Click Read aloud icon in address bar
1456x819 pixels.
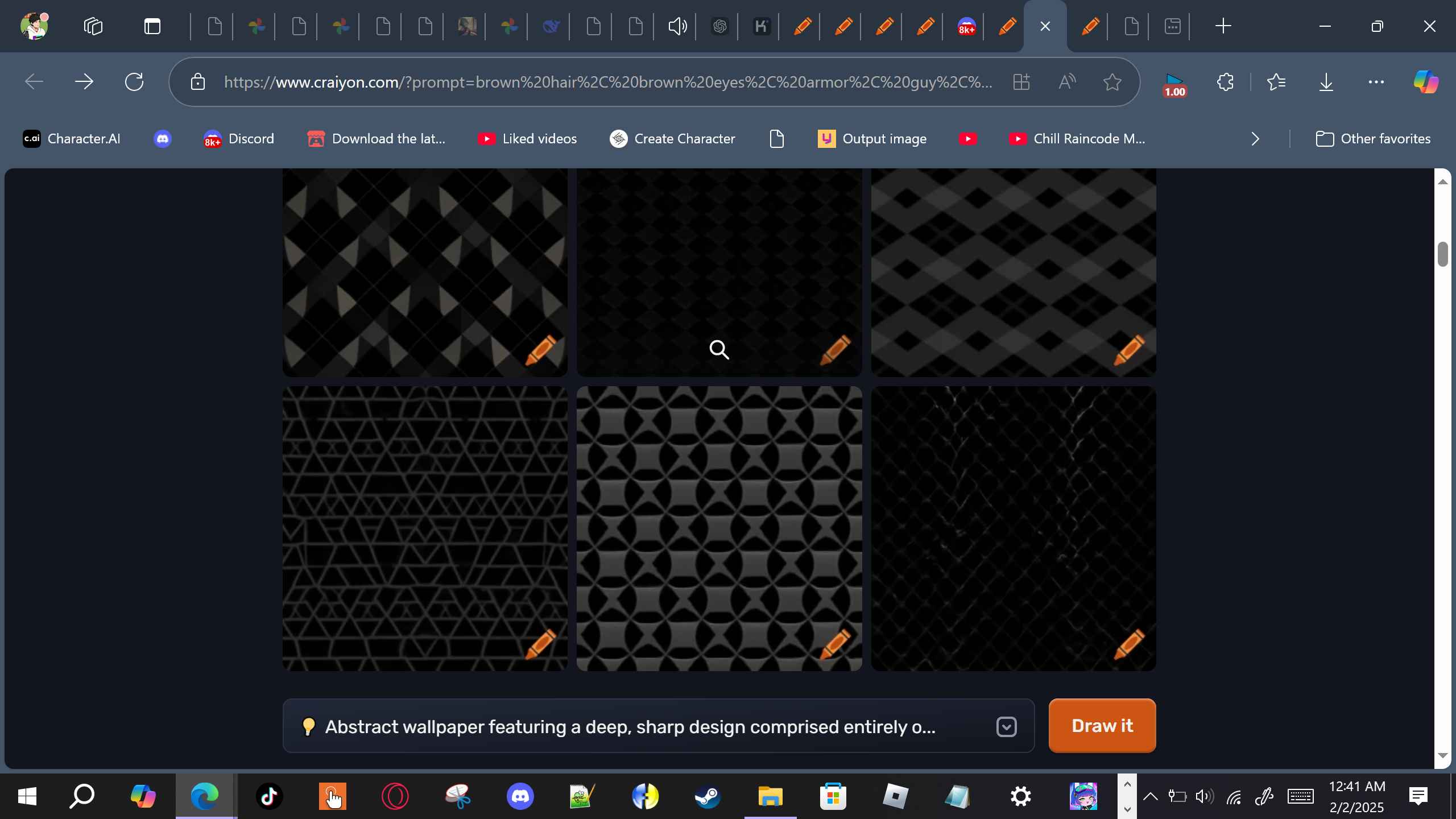(x=1067, y=82)
